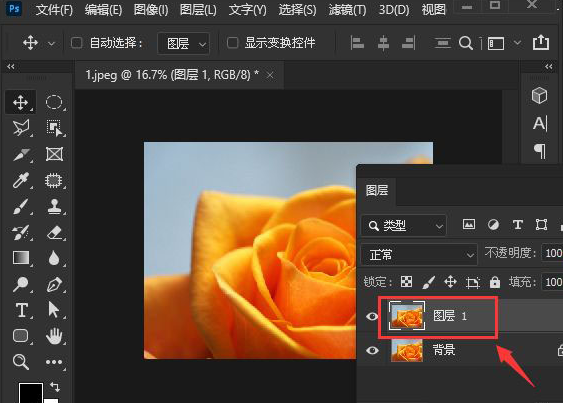Click the distribute vertically icon
This screenshot has width=563, height=403.
442,43
